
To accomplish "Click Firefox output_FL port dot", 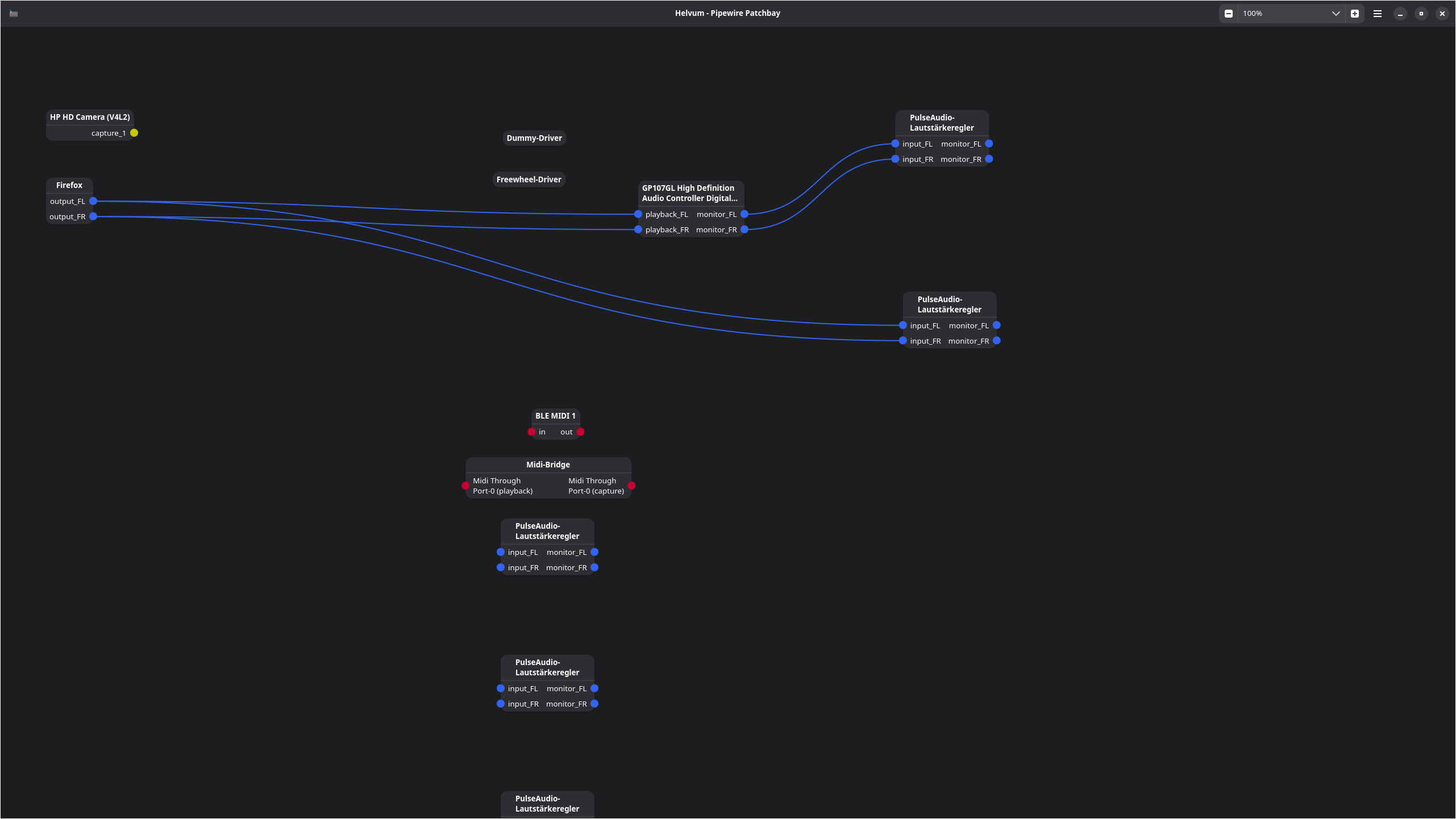I will click(93, 201).
